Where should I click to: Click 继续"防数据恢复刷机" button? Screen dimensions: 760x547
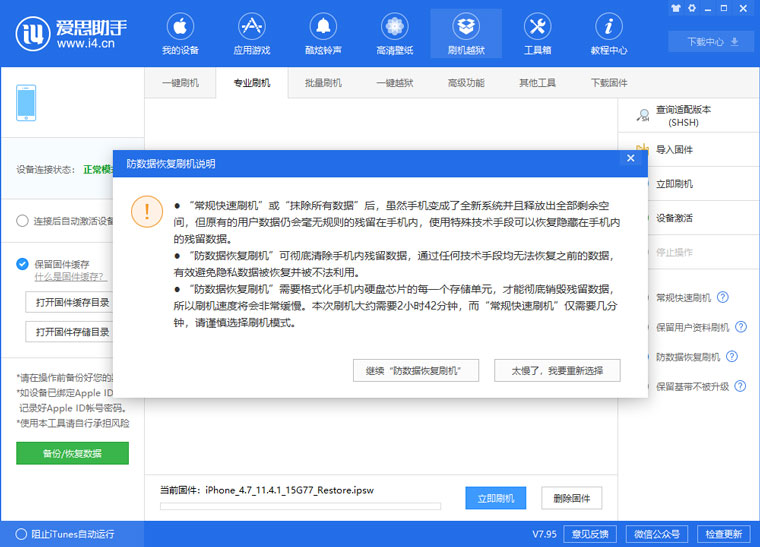point(416,371)
